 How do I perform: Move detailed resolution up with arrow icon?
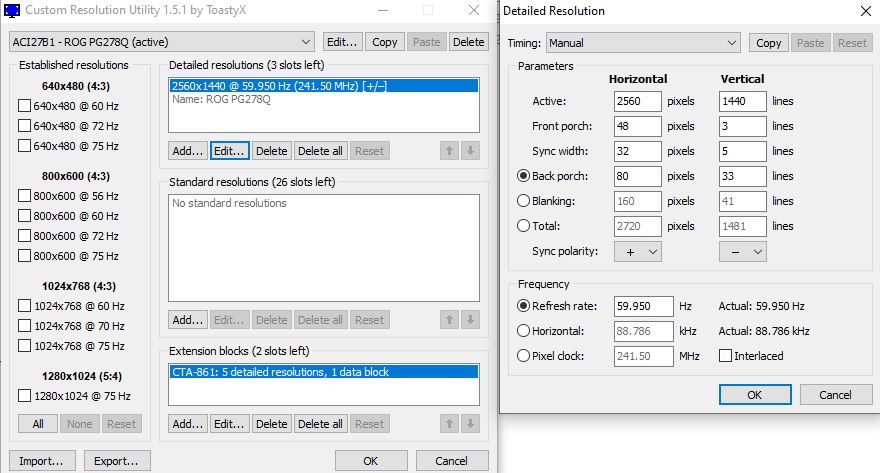point(449,150)
